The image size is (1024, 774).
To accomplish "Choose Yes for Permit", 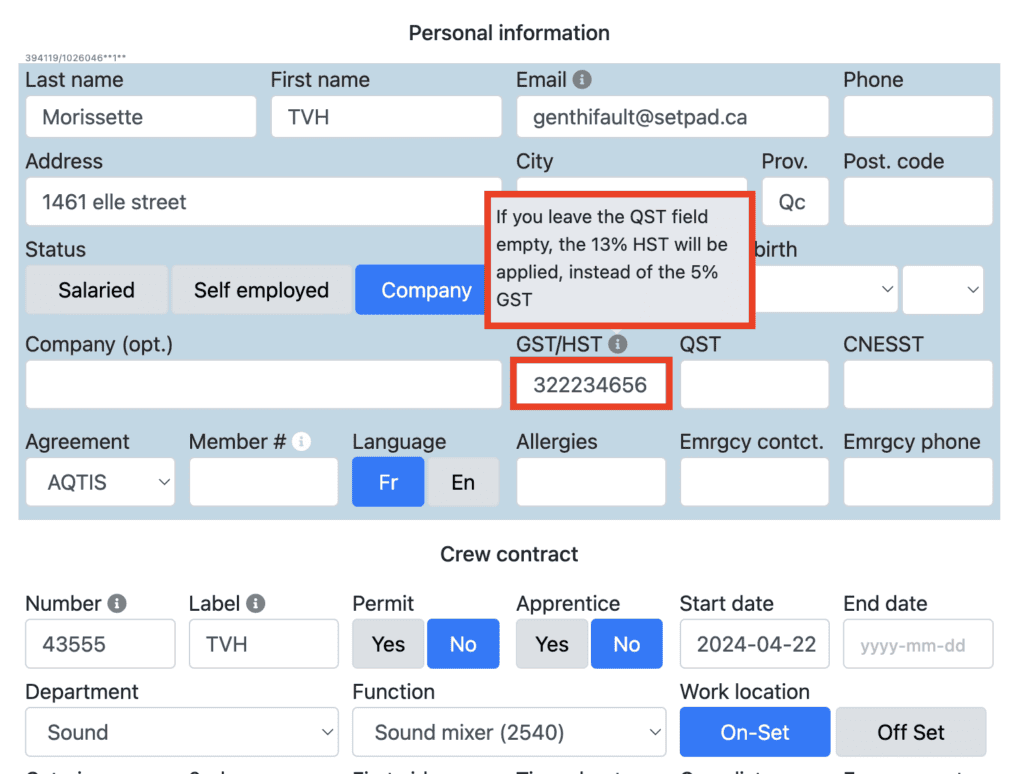I will point(388,644).
